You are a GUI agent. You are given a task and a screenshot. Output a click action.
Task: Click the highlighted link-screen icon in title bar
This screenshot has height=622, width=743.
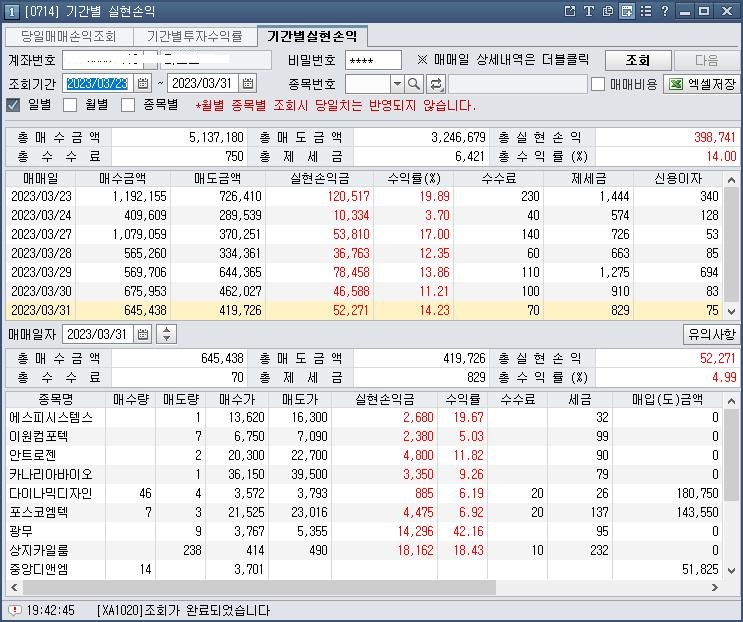click(627, 11)
